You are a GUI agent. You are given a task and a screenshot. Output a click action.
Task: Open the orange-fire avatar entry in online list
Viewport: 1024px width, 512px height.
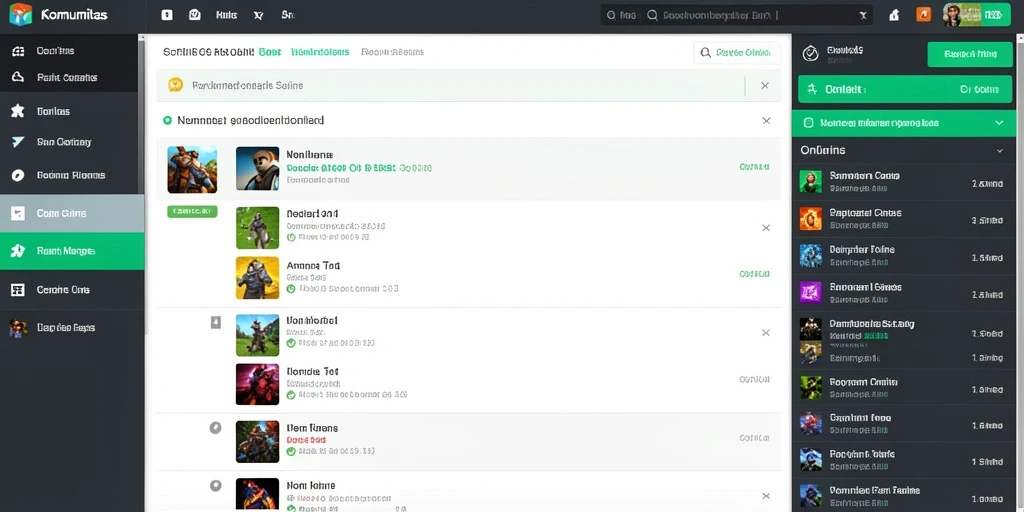coord(904,219)
